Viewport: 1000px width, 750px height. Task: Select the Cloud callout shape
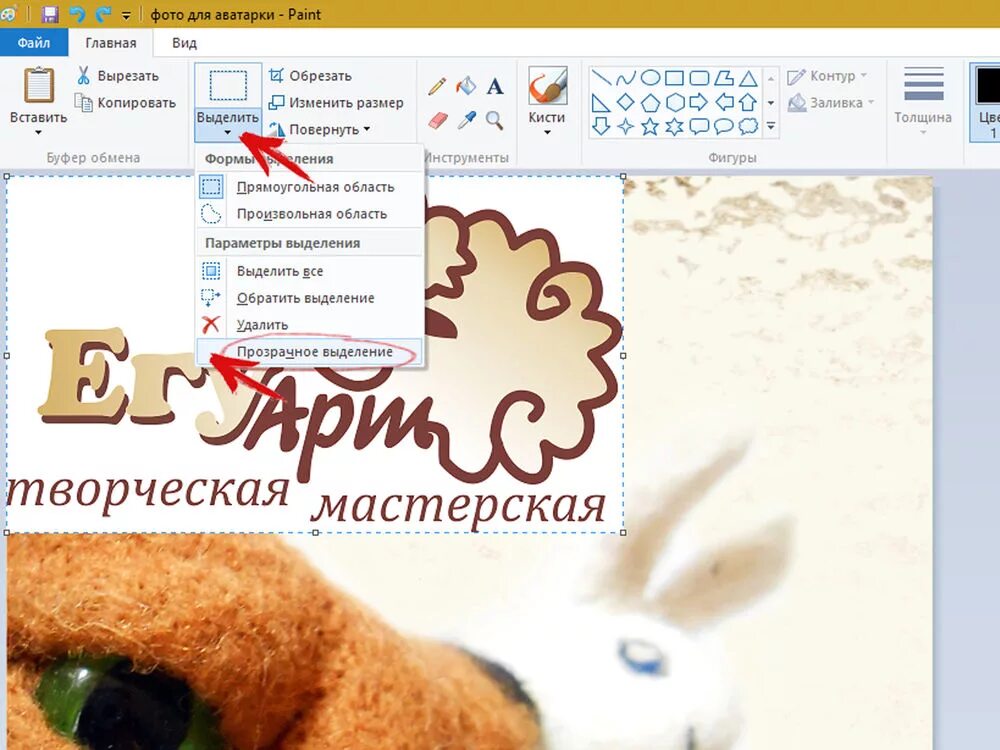coord(748,126)
